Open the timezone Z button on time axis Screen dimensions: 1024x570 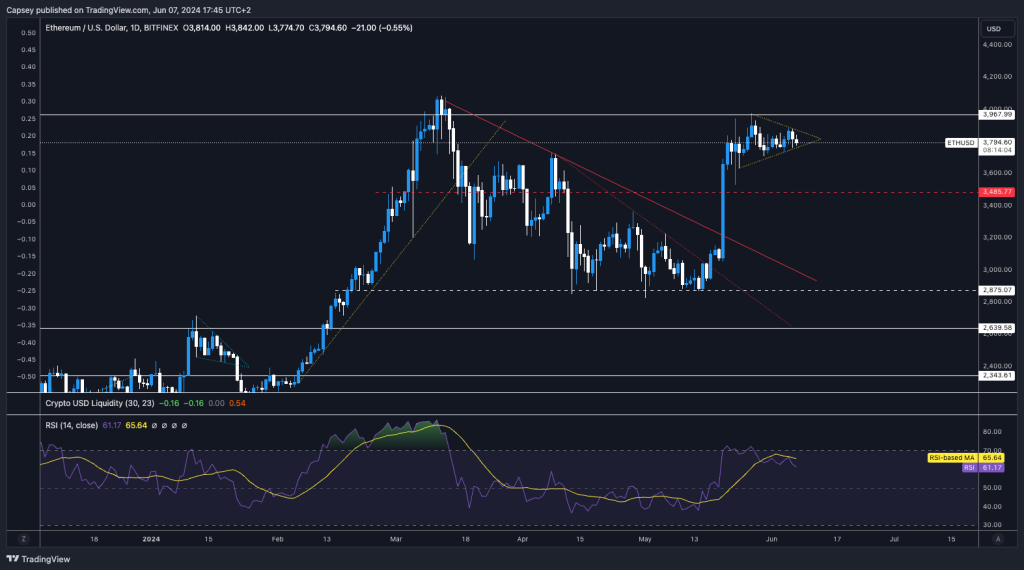[x=24, y=539]
